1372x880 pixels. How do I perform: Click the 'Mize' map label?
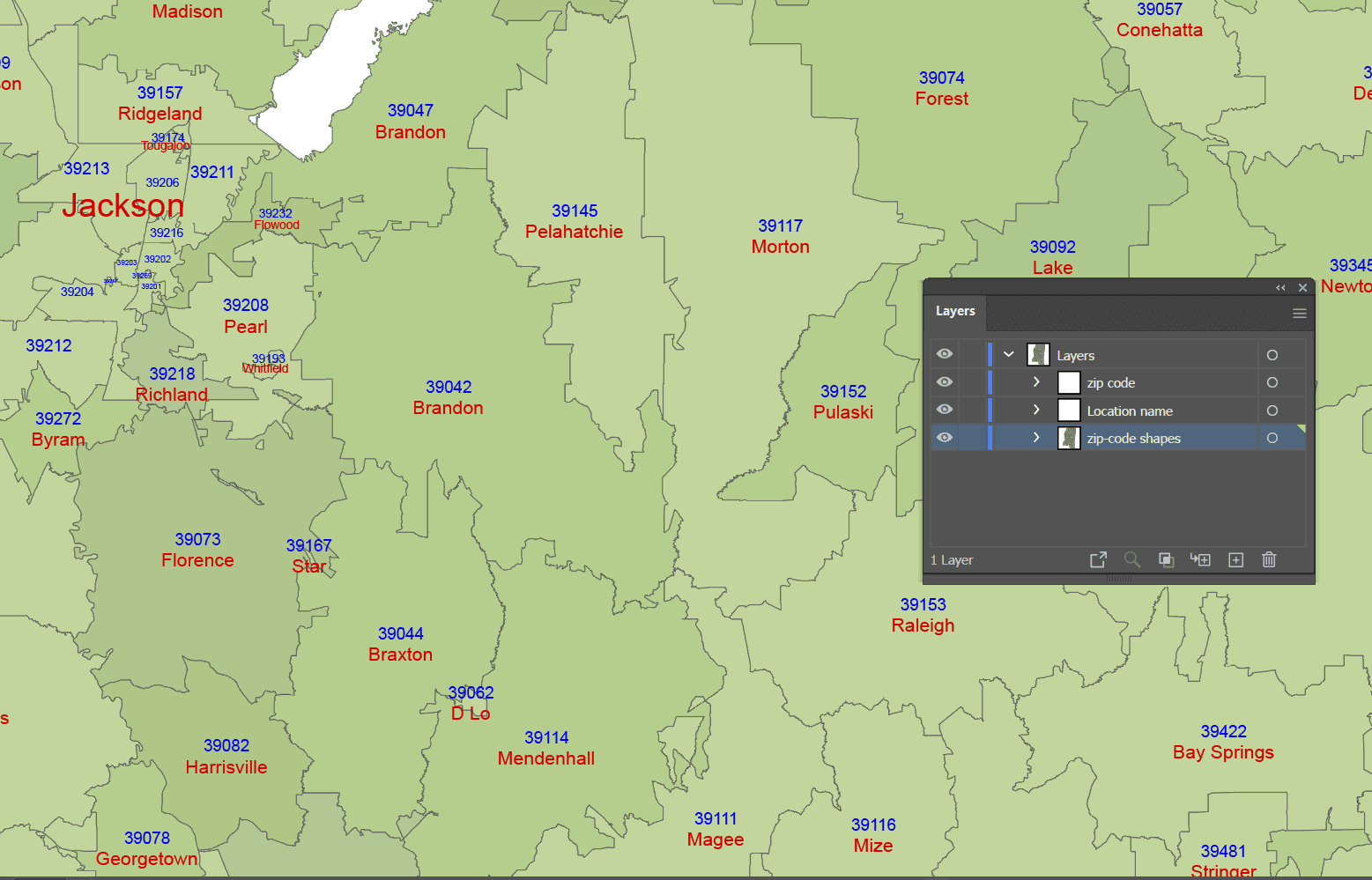pyautogui.click(x=873, y=846)
